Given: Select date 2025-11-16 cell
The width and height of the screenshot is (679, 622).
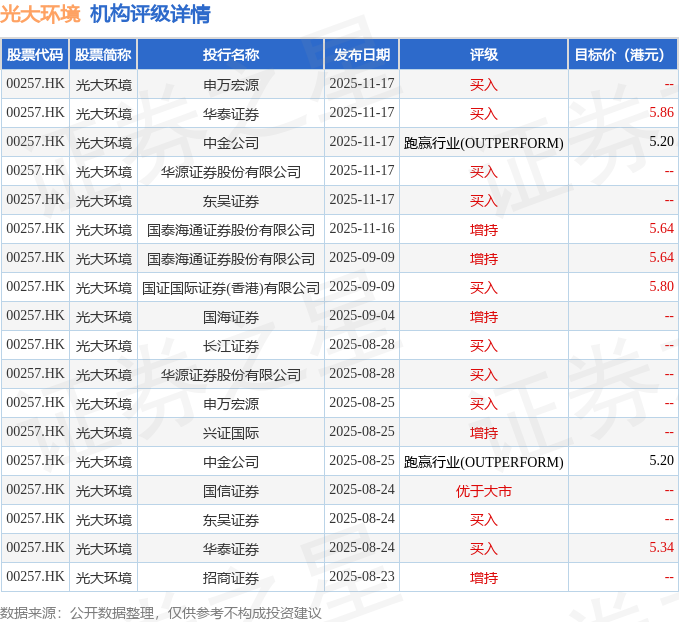Looking at the screenshot, I should click(362, 229).
